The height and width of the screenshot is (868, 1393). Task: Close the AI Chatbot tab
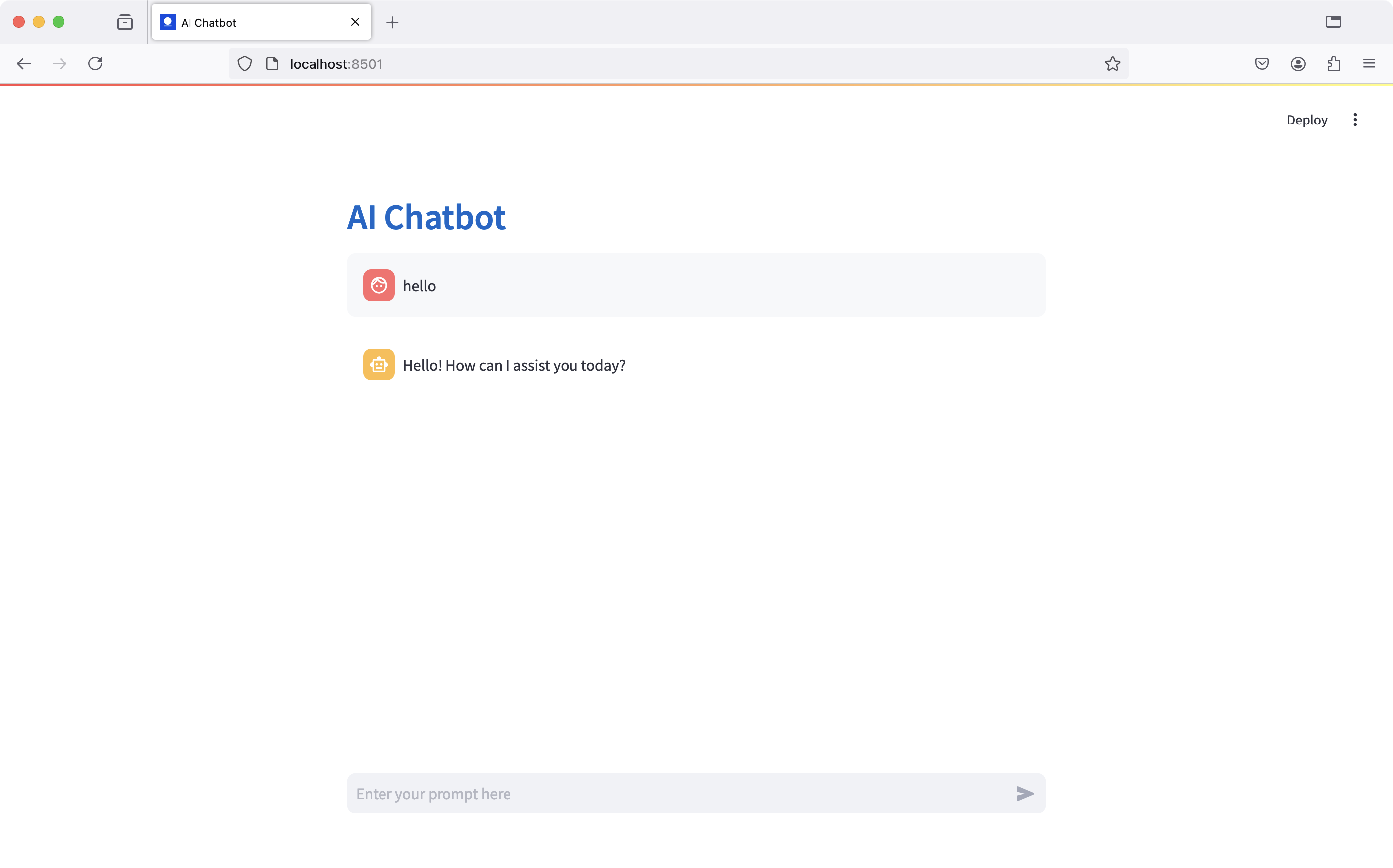click(355, 22)
